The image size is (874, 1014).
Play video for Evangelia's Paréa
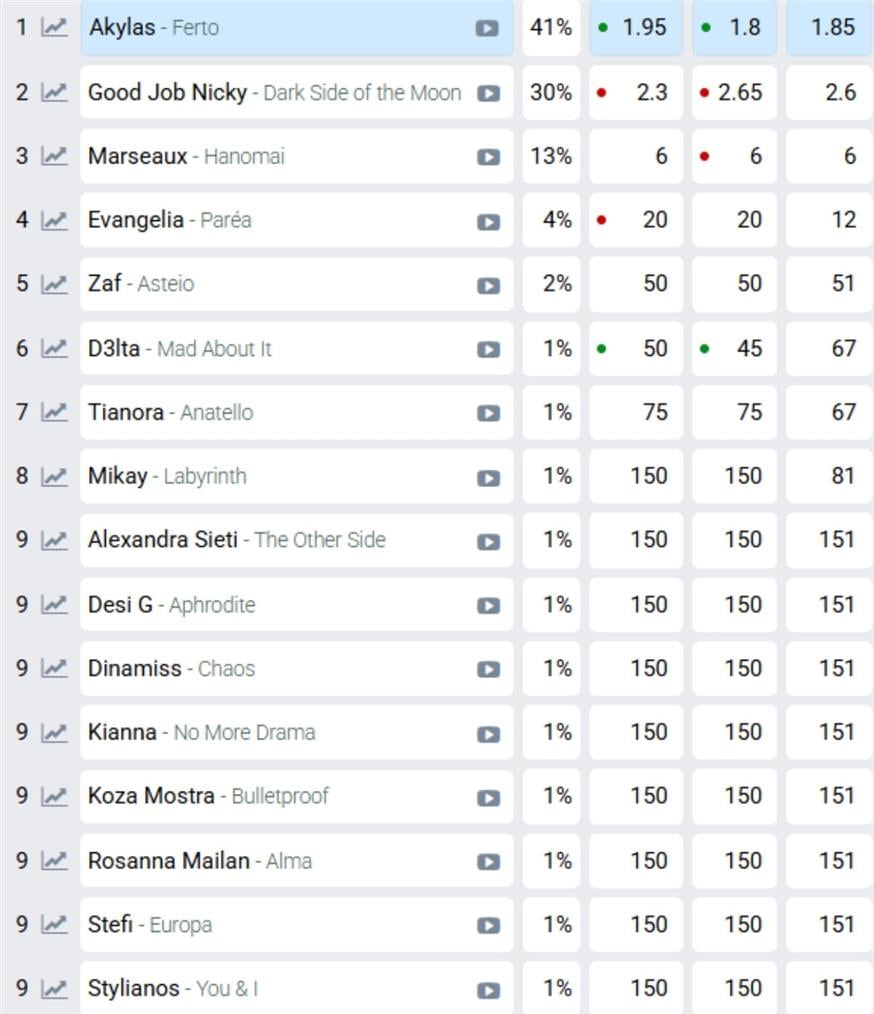click(x=488, y=221)
